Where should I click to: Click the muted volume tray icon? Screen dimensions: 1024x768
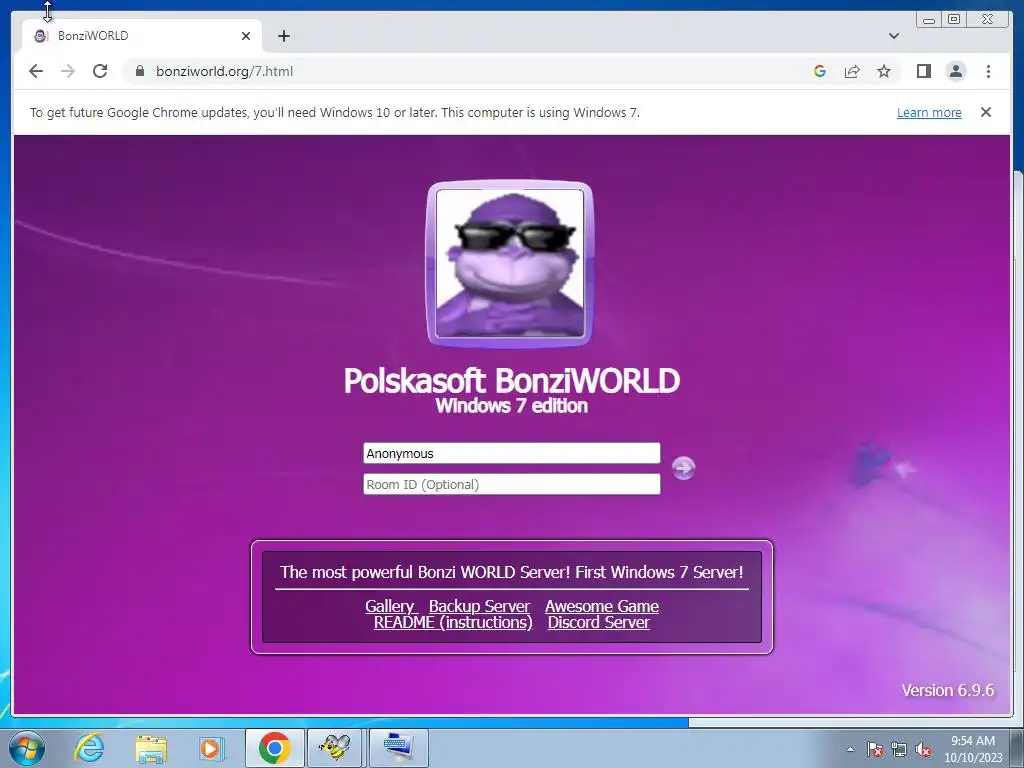[923, 749]
